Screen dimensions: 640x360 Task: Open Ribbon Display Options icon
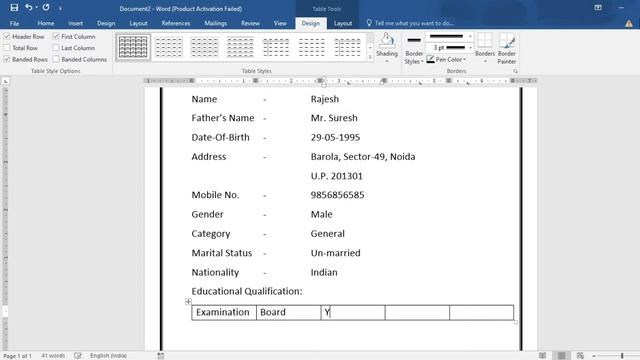click(x=598, y=8)
